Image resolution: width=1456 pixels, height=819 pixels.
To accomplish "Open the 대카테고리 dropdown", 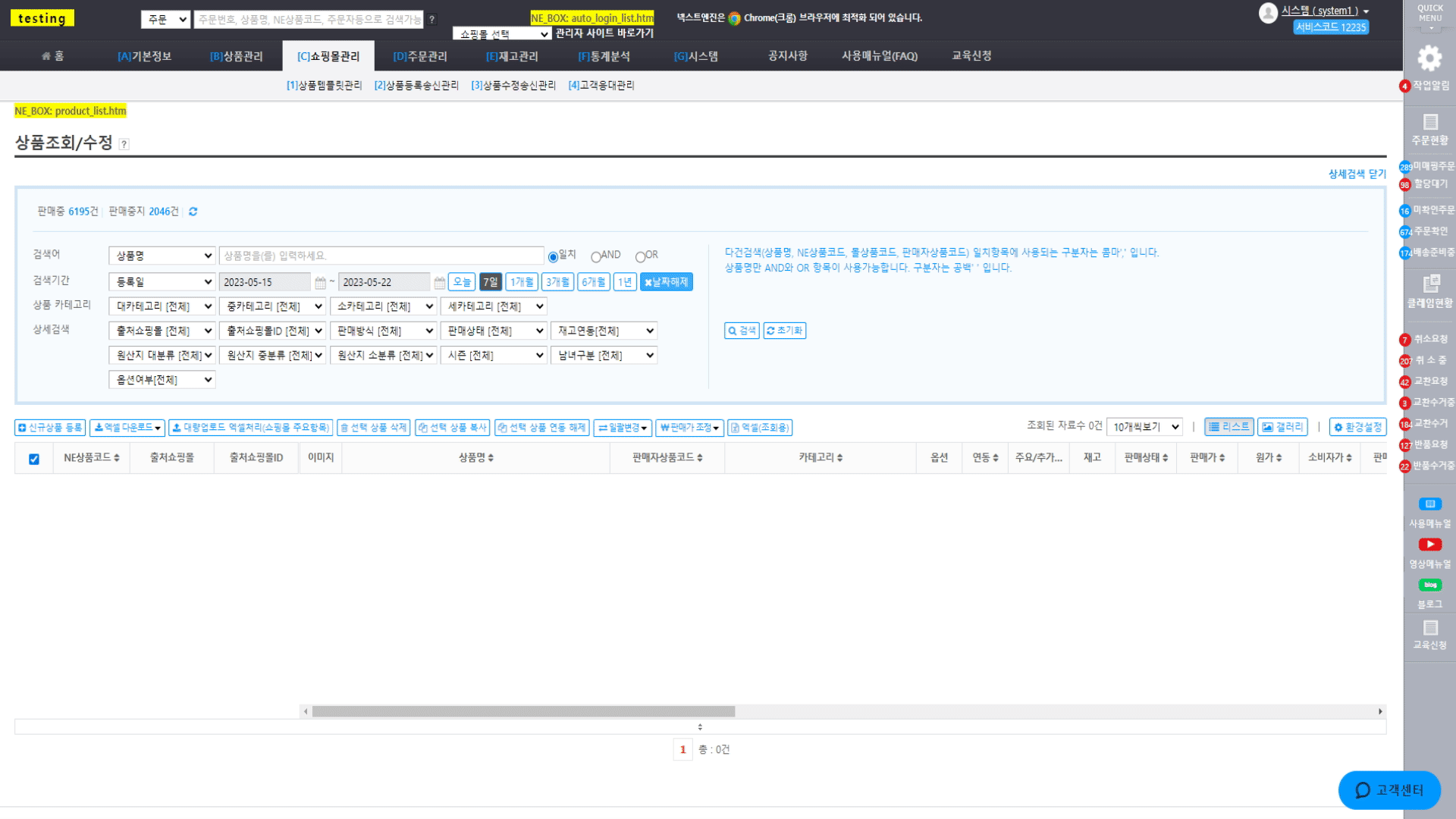I will click(162, 306).
